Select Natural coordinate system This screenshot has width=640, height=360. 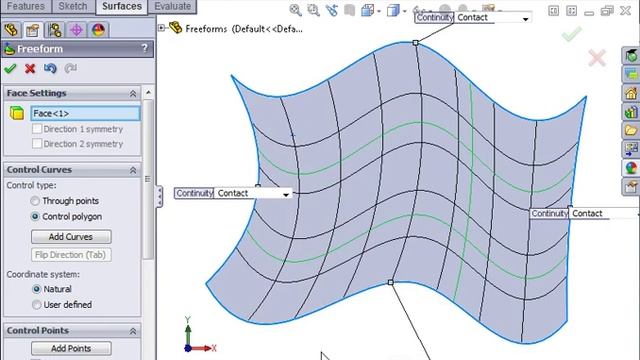click(36, 289)
